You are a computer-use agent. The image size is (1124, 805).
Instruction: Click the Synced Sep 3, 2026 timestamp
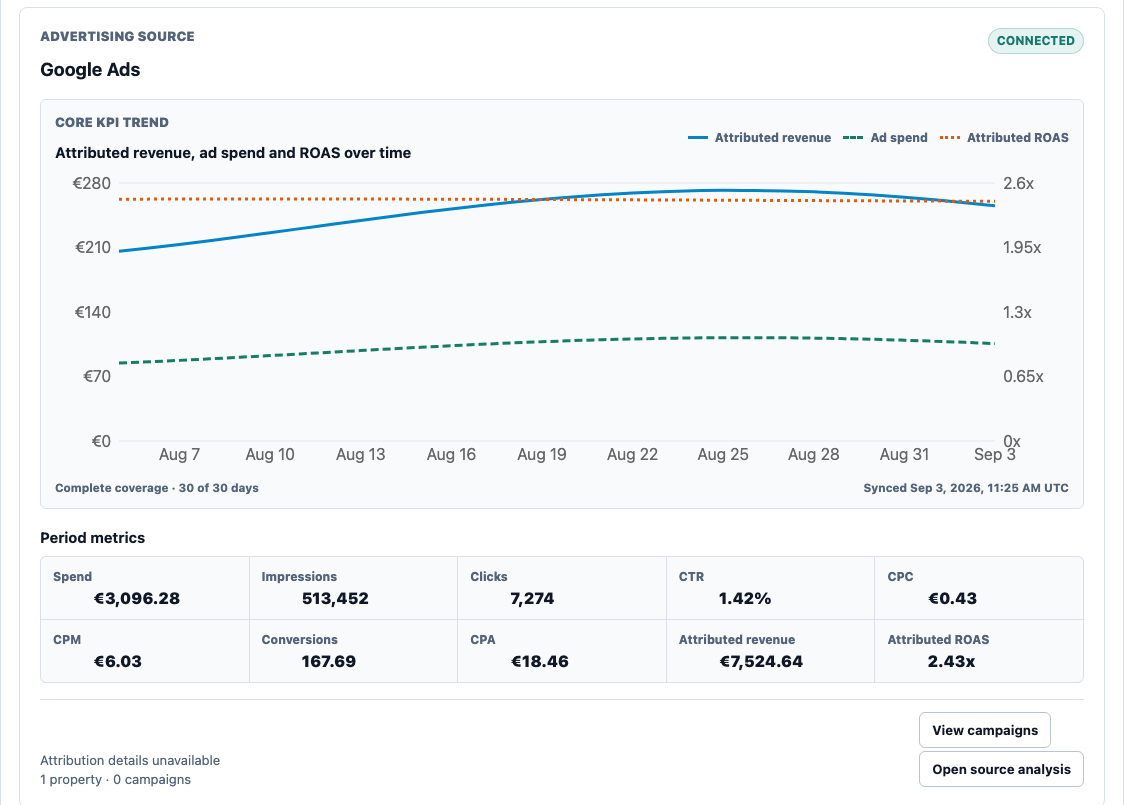pyautogui.click(x=966, y=488)
